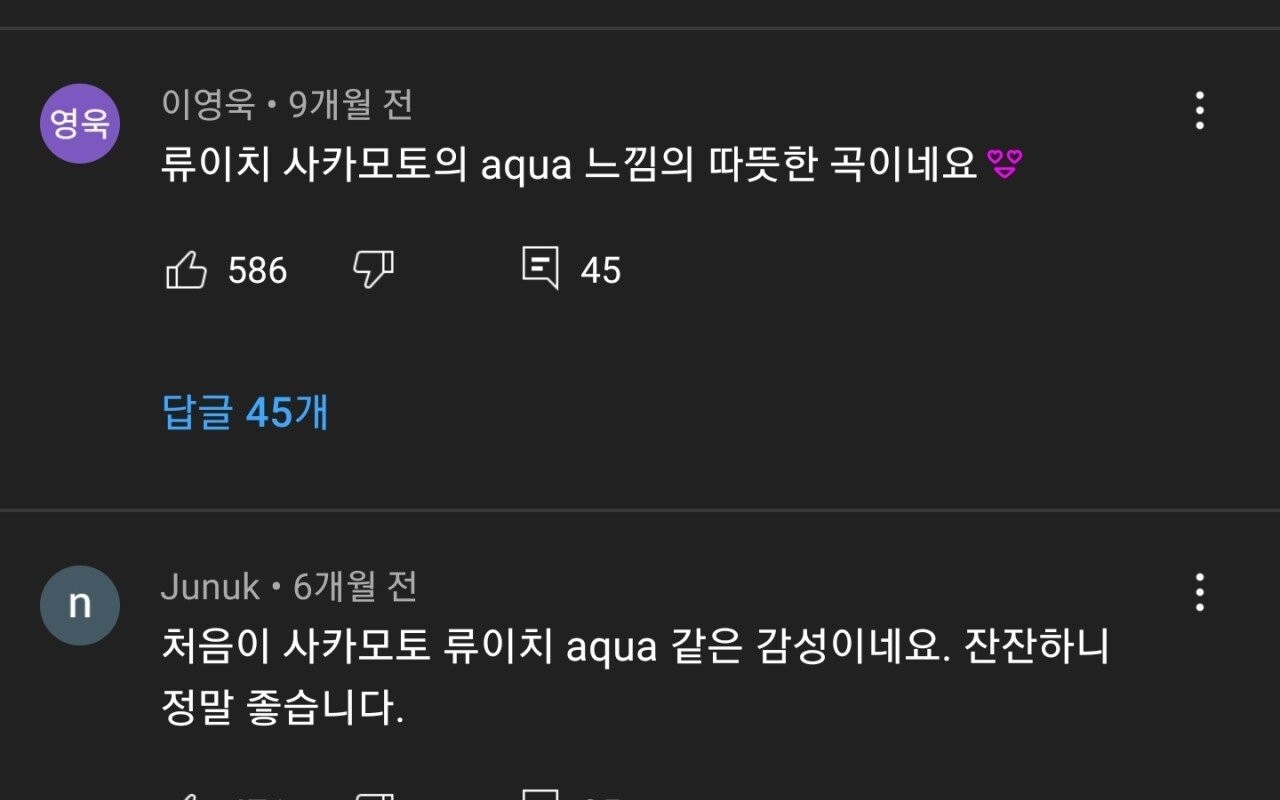Open more options for Junuk's comment
The width and height of the screenshot is (1280, 800).
(1199, 593)
